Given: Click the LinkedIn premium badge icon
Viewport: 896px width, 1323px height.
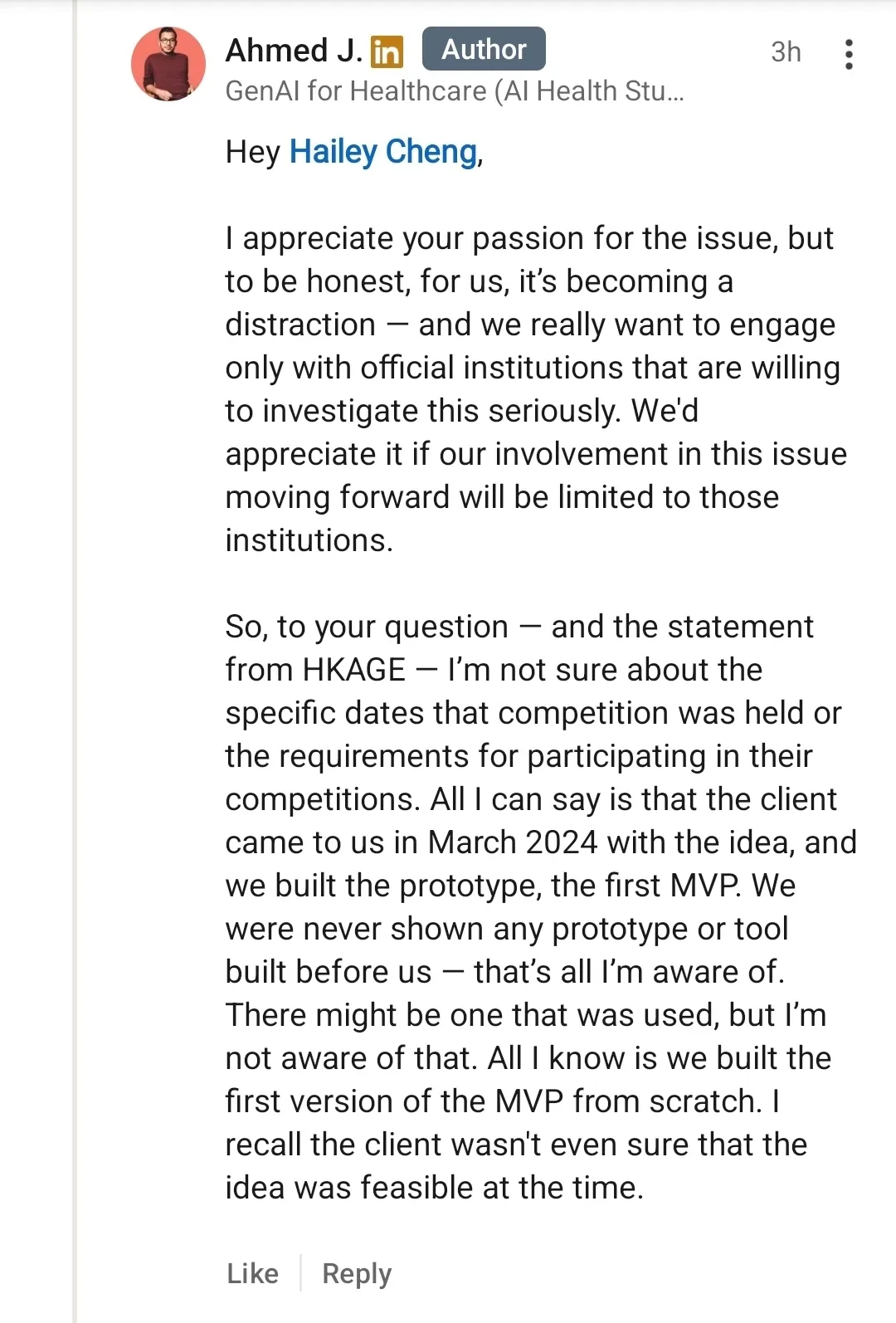Looking at the screenshot, I should point(387,51).
